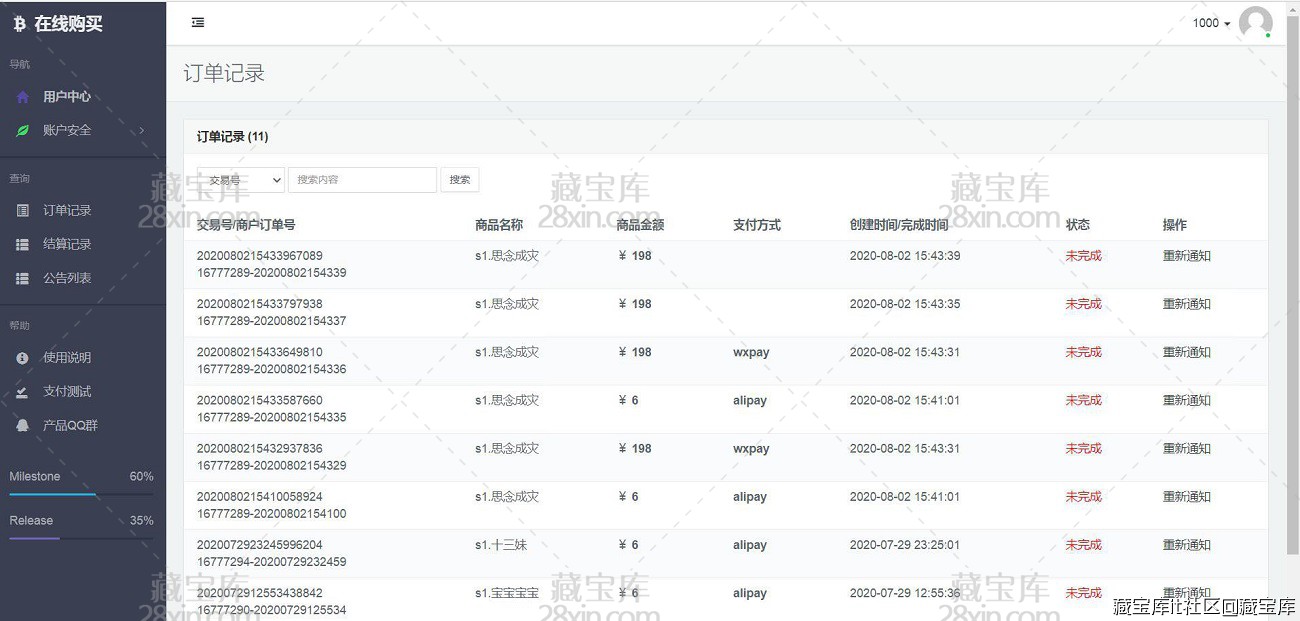Click 重新通知 for order 2020080215433797938

tap(1186, 304)
